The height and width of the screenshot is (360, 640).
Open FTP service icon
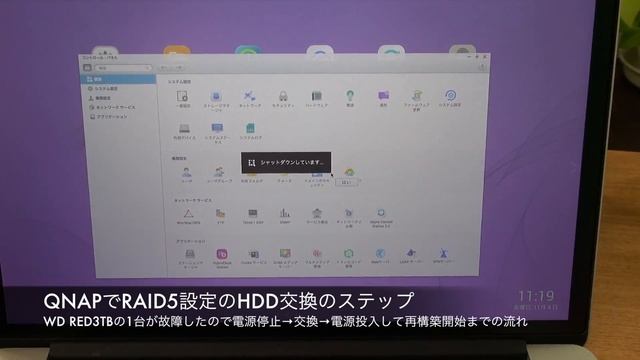[220, 214]
